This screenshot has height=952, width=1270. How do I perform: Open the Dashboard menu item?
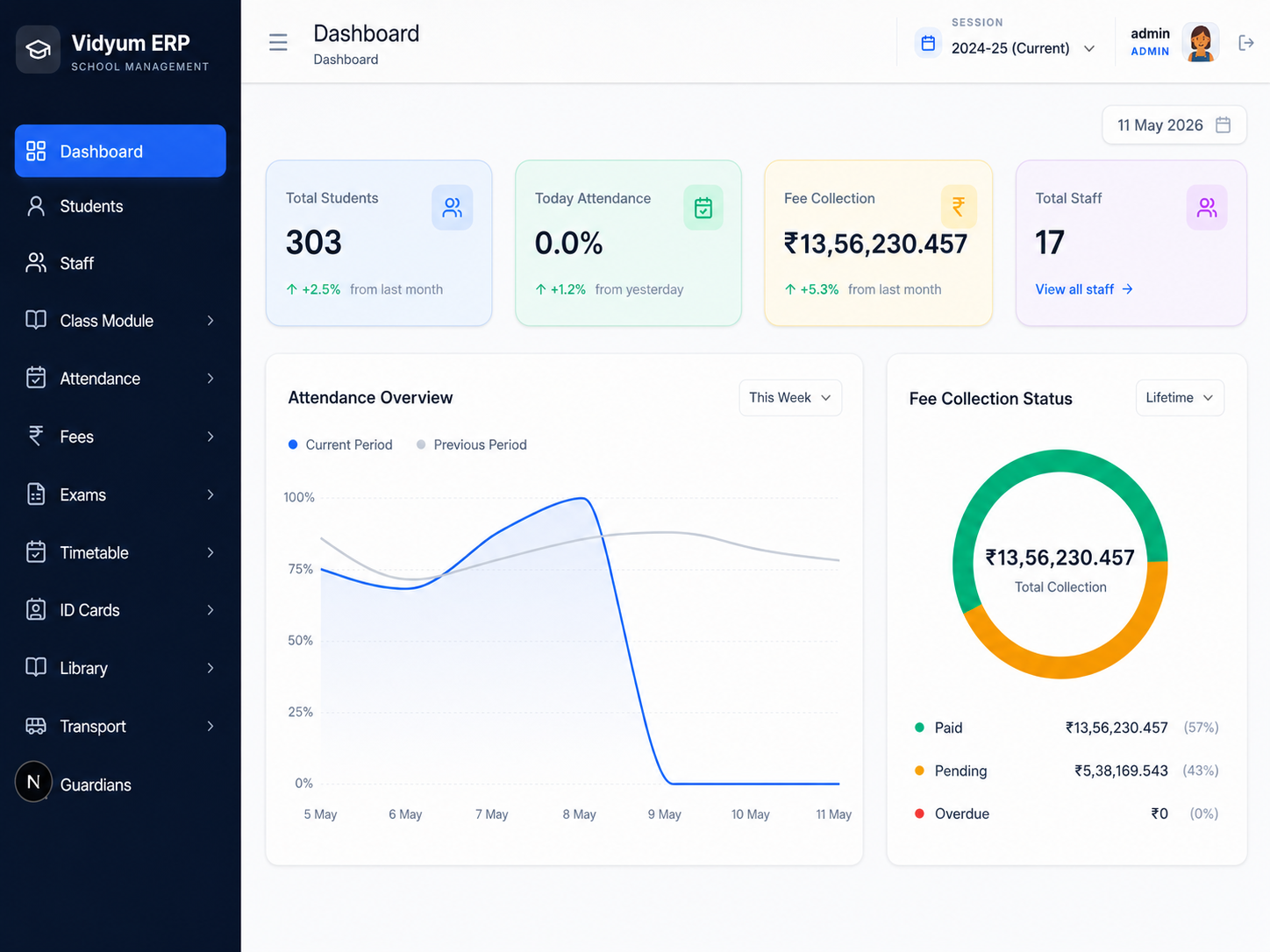pyautogui.click(x=120, y=151)
